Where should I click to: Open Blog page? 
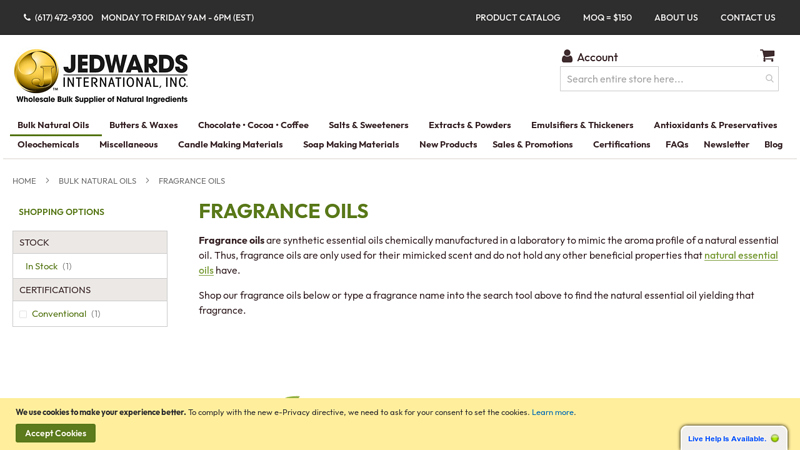(x=773, y=144)
